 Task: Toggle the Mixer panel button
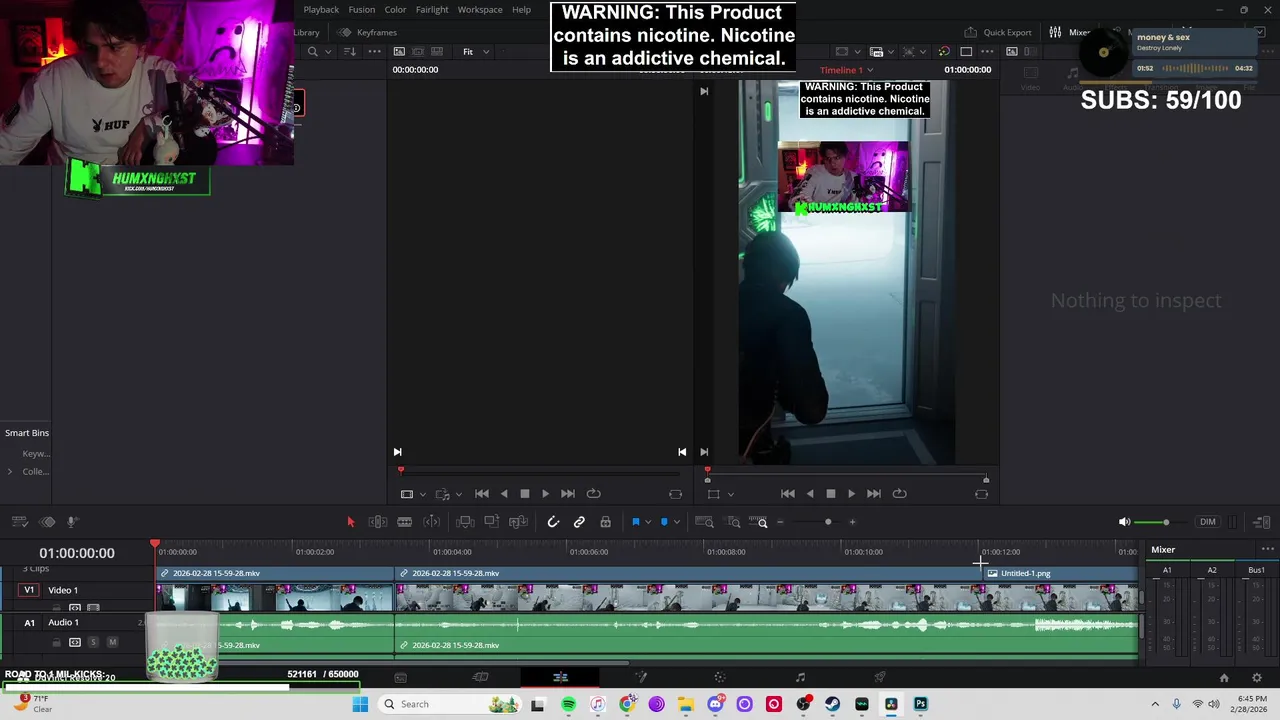tap(1070, 32)
